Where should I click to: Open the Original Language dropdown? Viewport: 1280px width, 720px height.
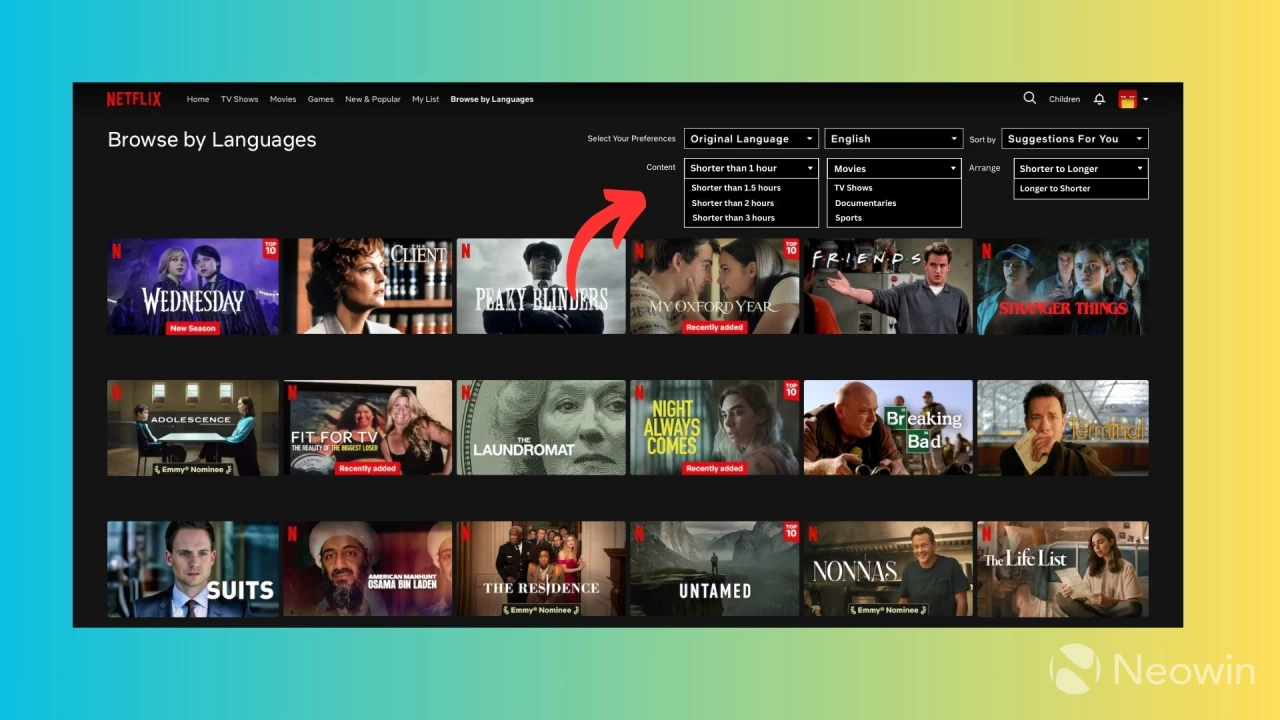pyautogui.click(x=750, y=138)
